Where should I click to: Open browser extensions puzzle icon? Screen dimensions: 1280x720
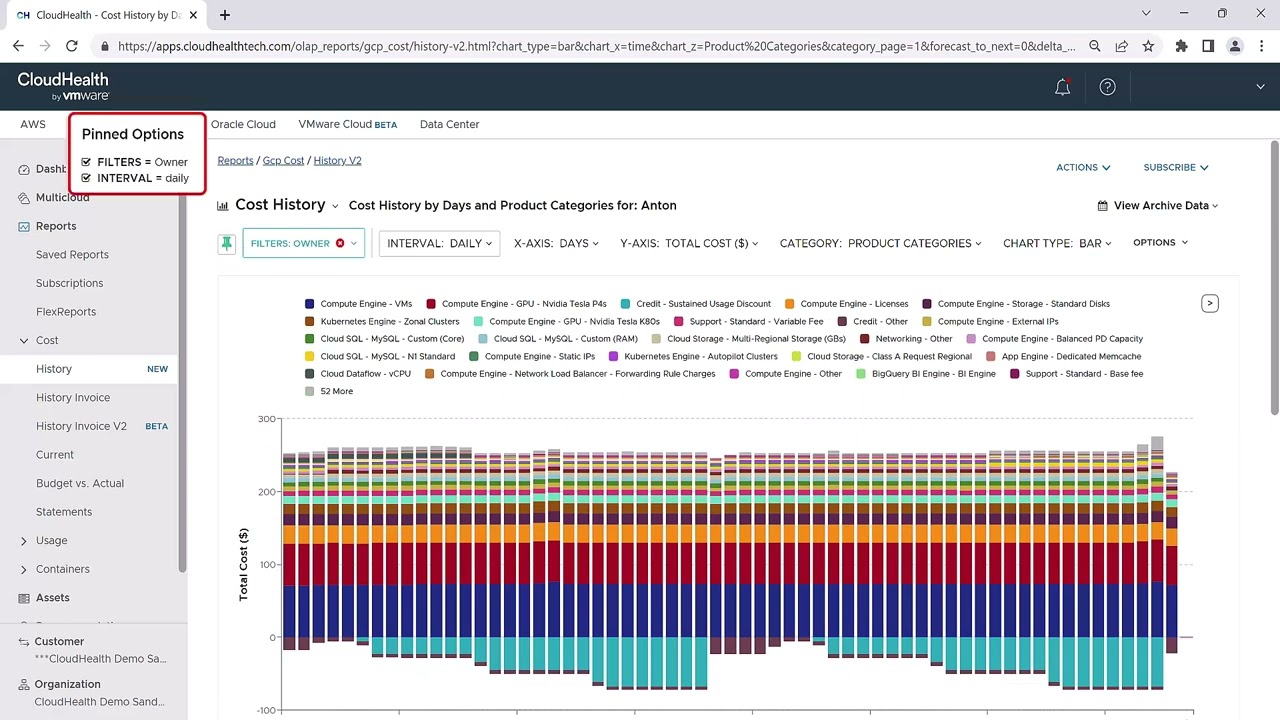[x=1181, y=46]
